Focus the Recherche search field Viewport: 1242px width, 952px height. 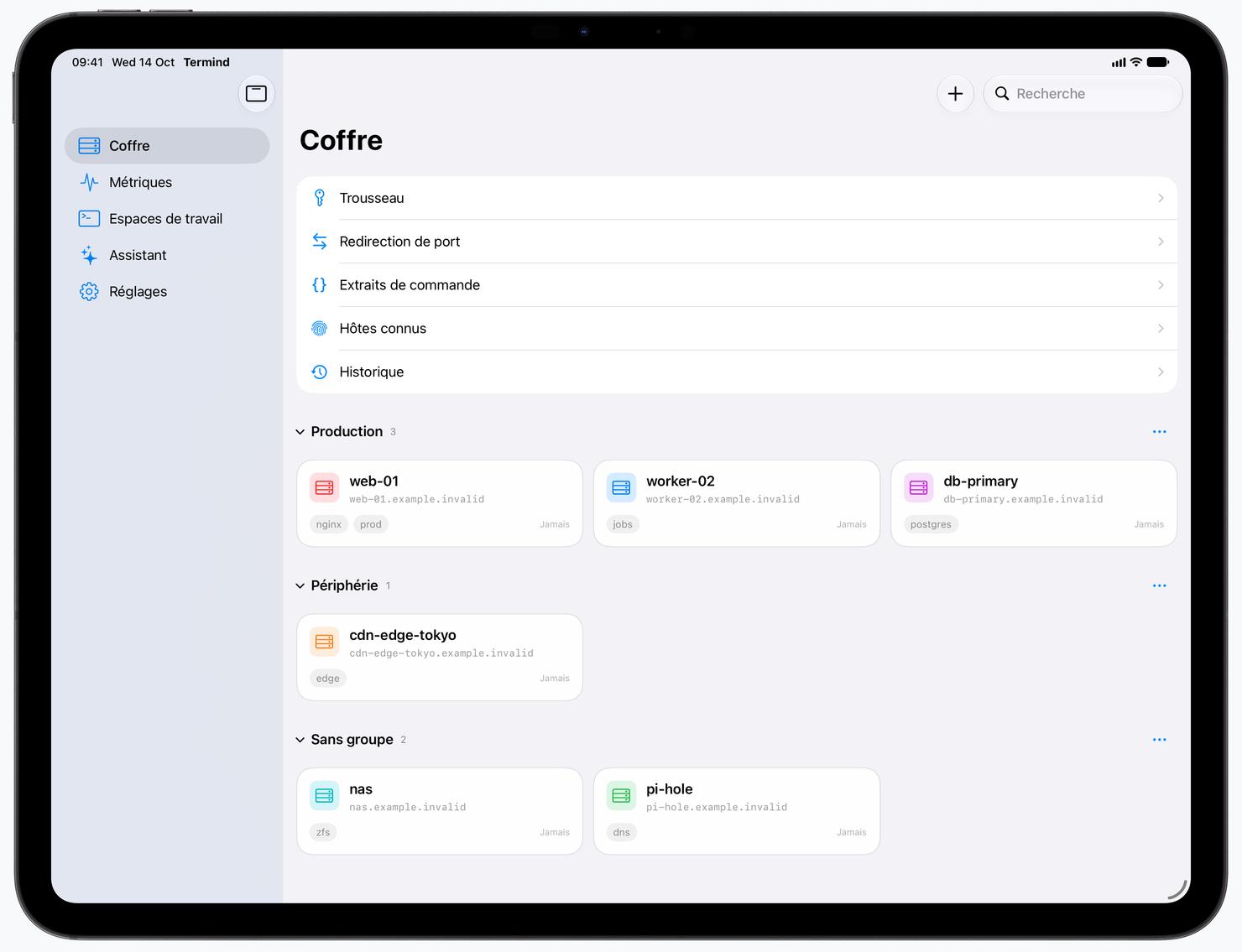1083,94
